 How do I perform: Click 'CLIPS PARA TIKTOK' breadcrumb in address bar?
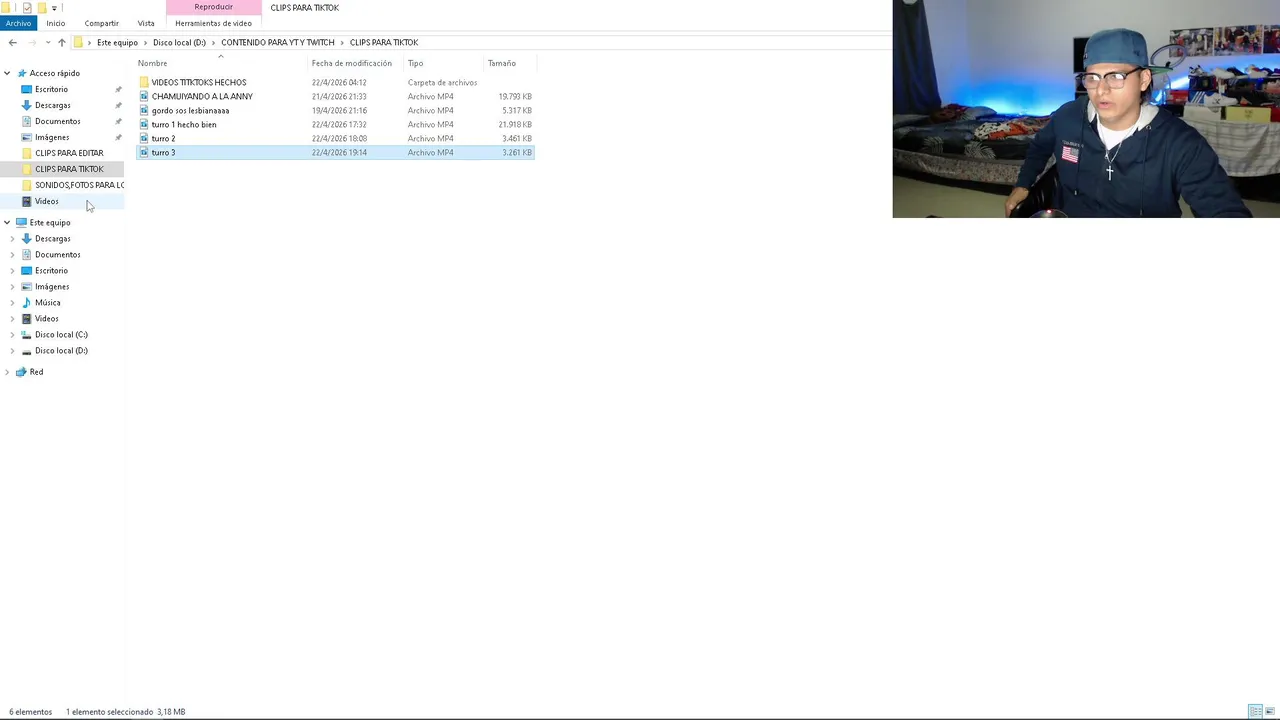click(384, 42)
